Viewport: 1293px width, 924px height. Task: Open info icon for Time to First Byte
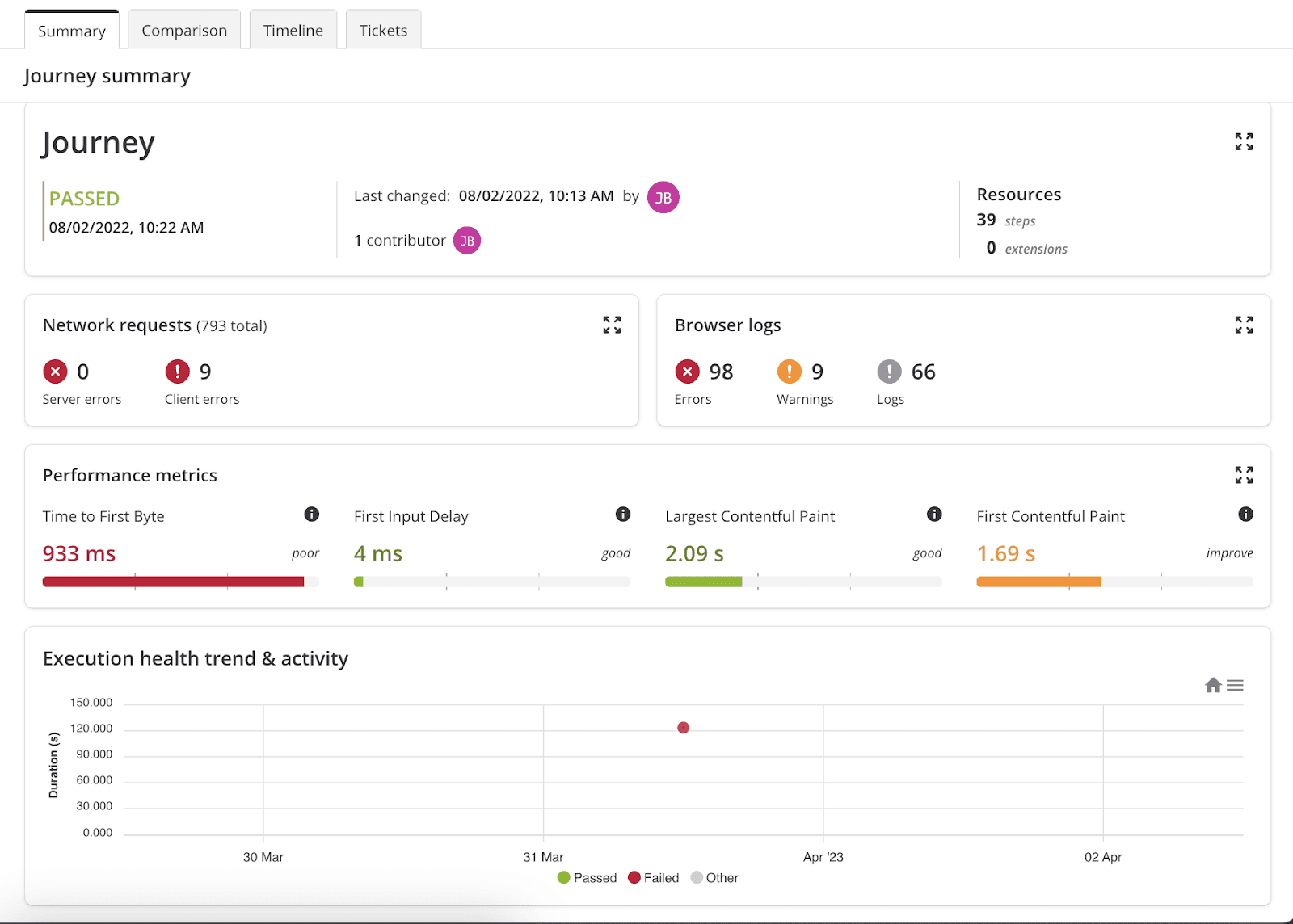312,514
